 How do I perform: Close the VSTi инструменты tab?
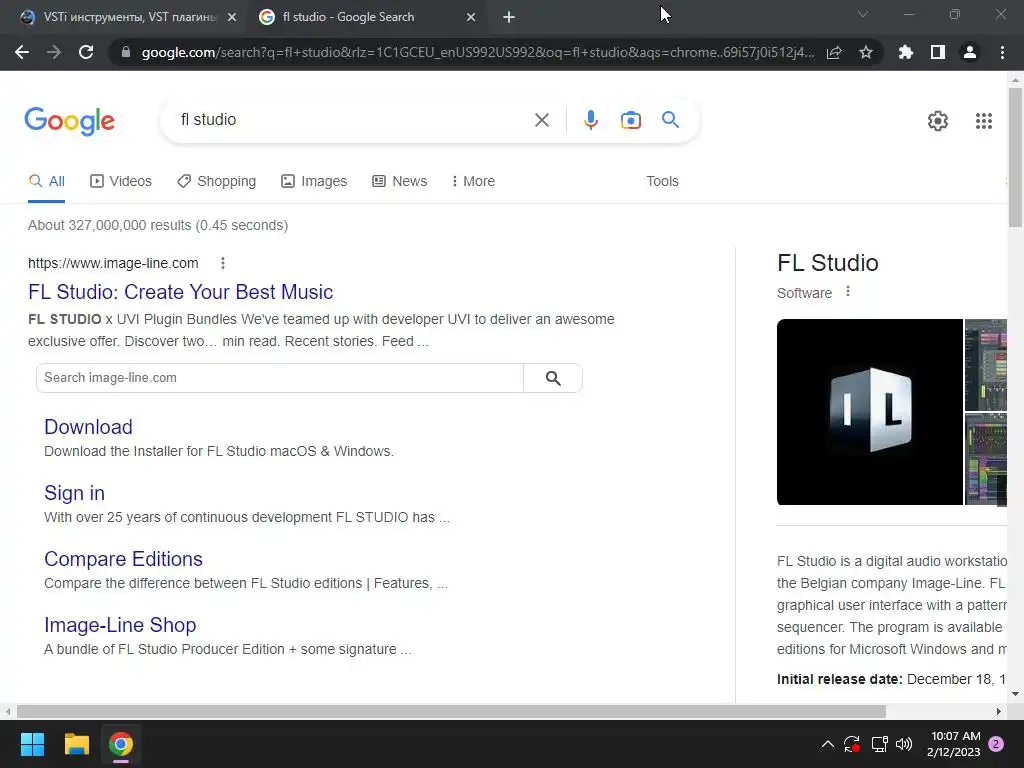(x=232, y=17)
